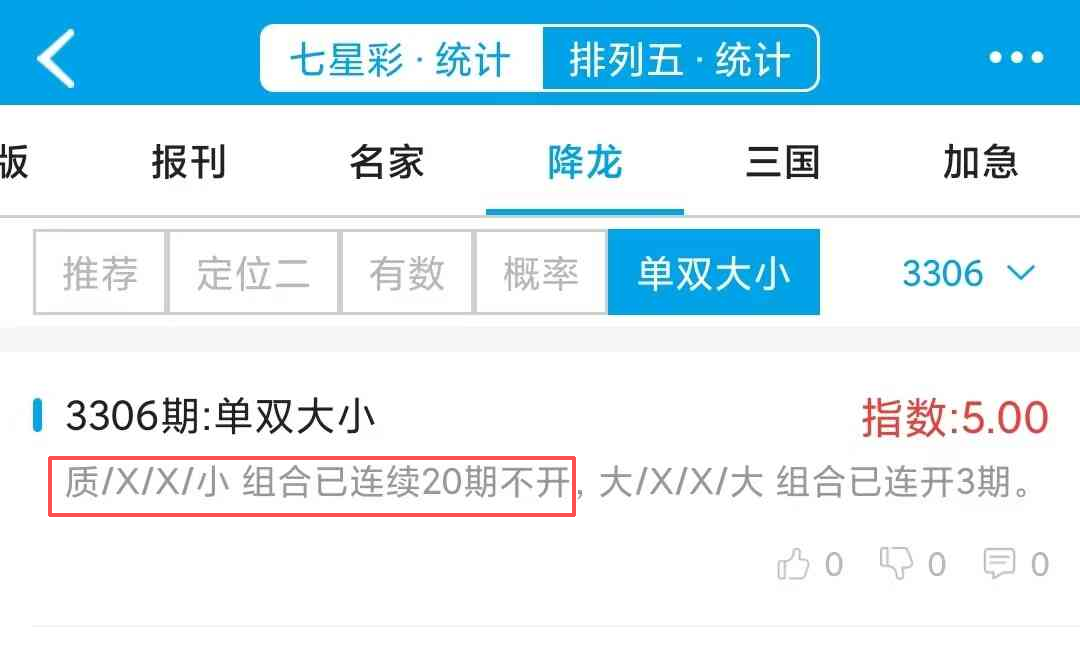This screenshot has height=664, width=1080.
Task: Open the 3306期:单双大小 entry title
Action: (x=220, y=416)
